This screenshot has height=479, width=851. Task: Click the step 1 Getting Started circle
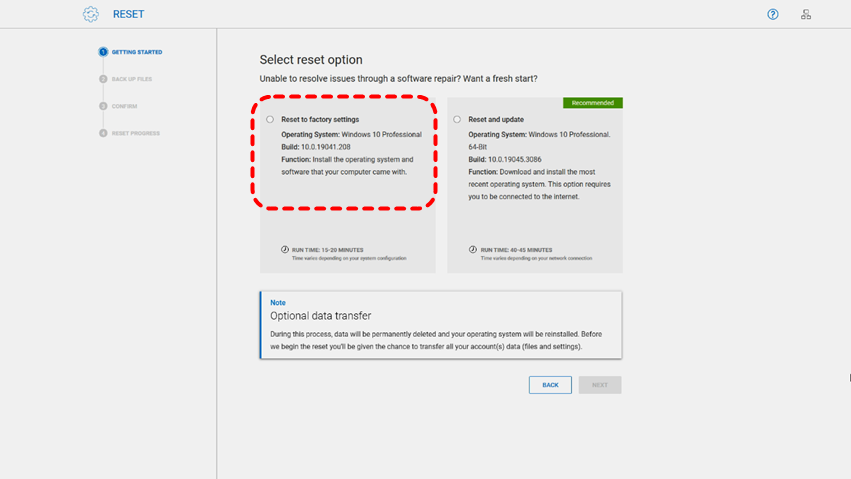click(103, 52)
